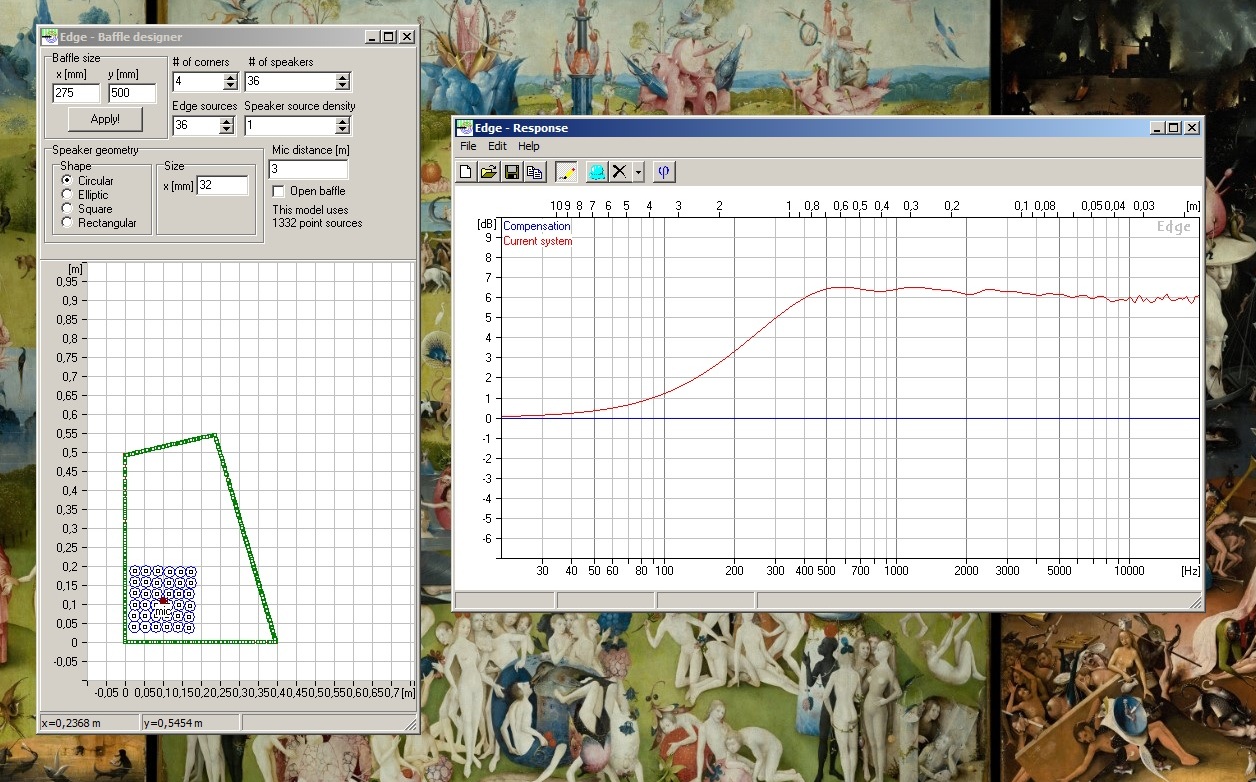This screenshot has height=782, width=1256.
Task: Click the Baffle designer title bar icon
Action: 50,37
